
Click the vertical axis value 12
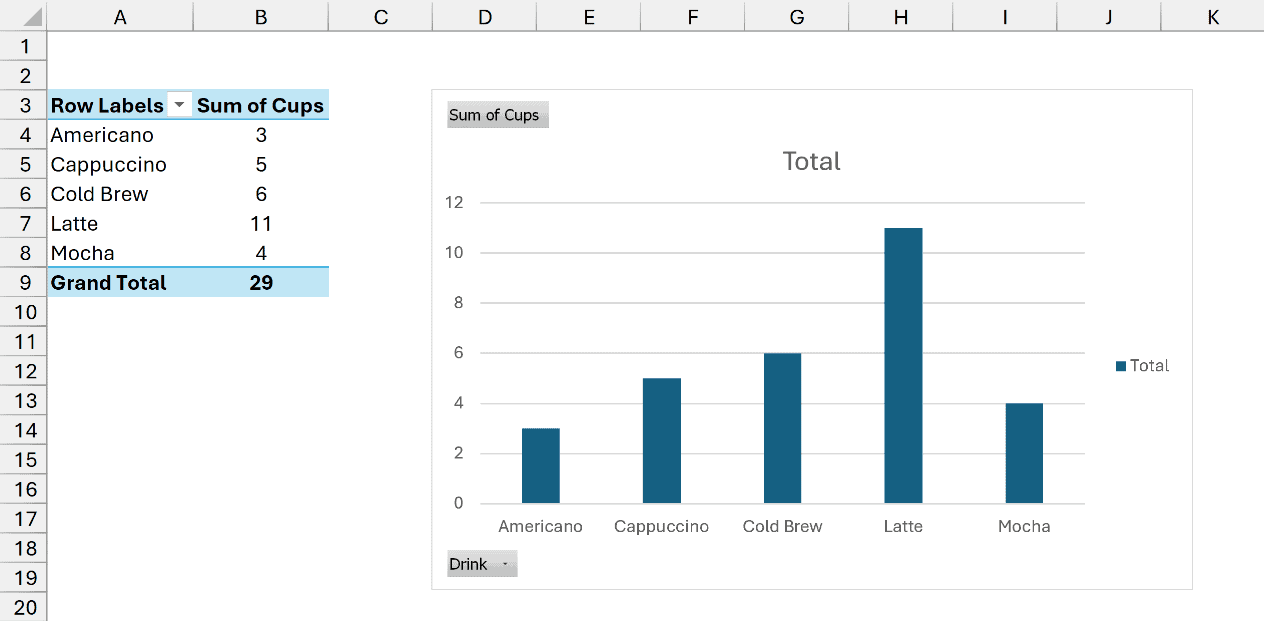click(454, 202)
